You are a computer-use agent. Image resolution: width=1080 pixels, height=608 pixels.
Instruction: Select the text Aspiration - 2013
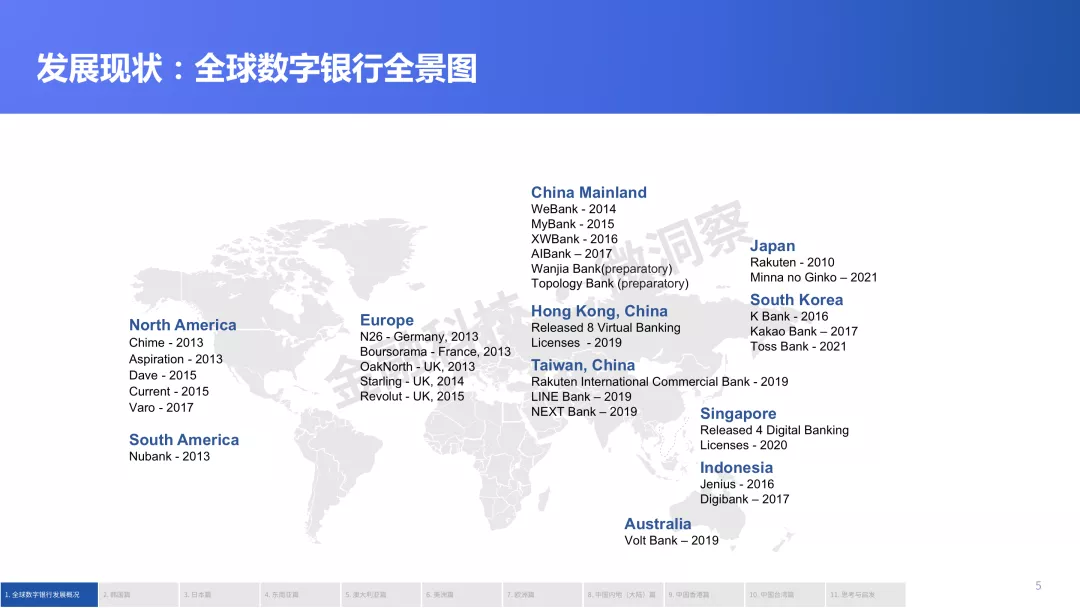tap(176, 359)
